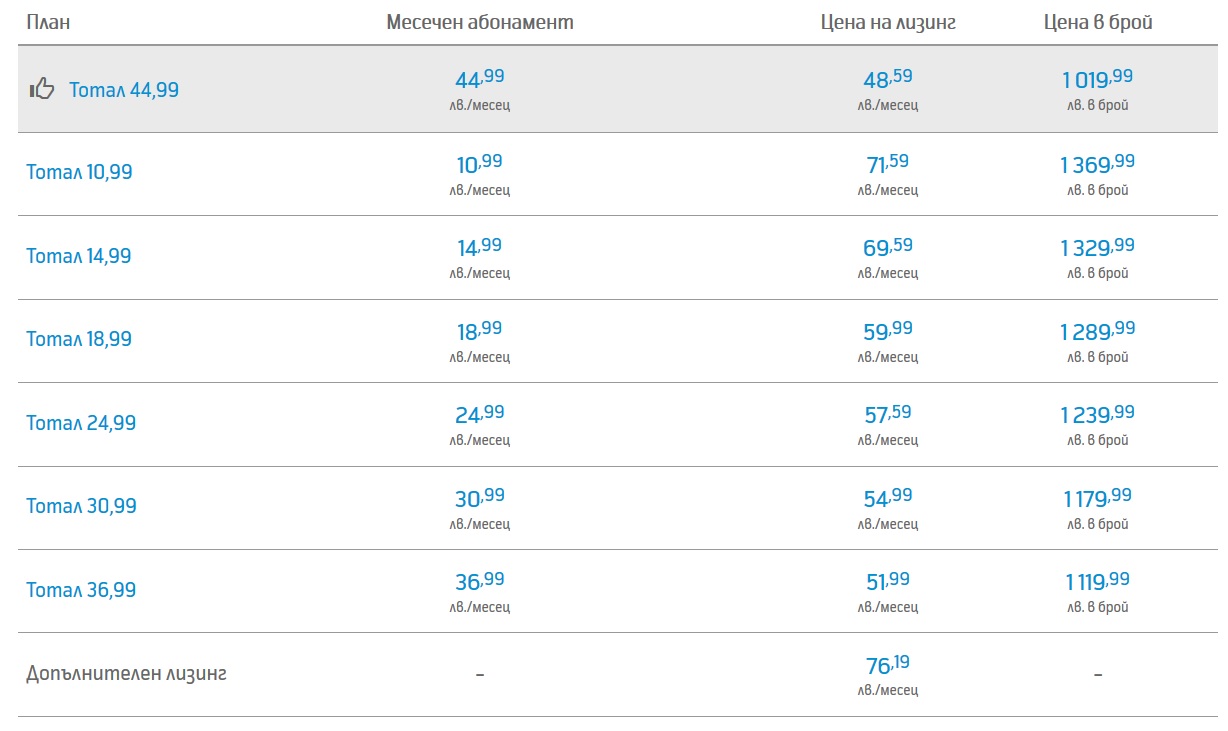1228x731 pixels.
Task: Select the Тотал 36,99 plan link
Action: [x=81, y=590]
